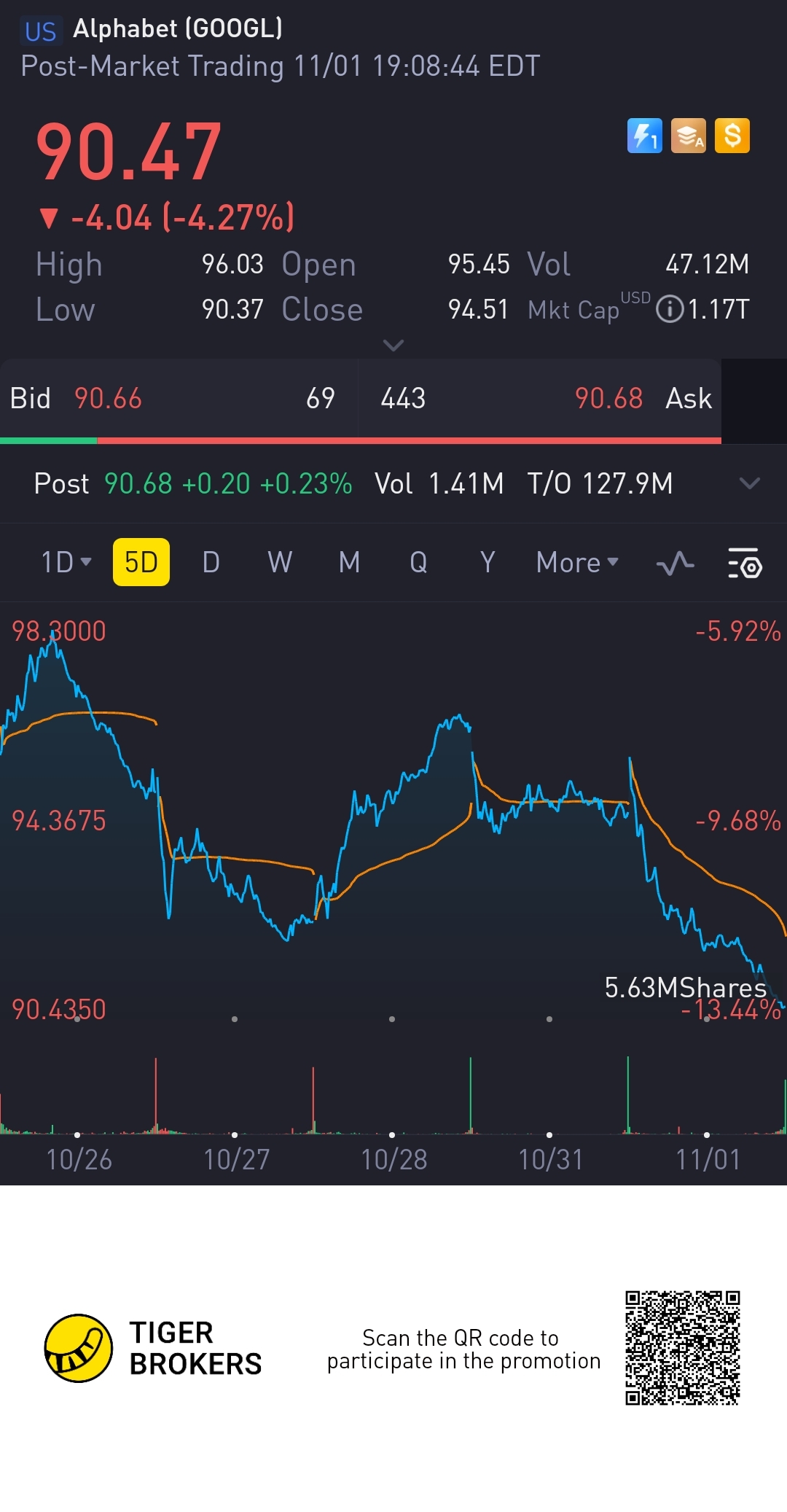787x1512 pixels.
Task: Tap the Close value 94.51
Action: pos(478,310)
